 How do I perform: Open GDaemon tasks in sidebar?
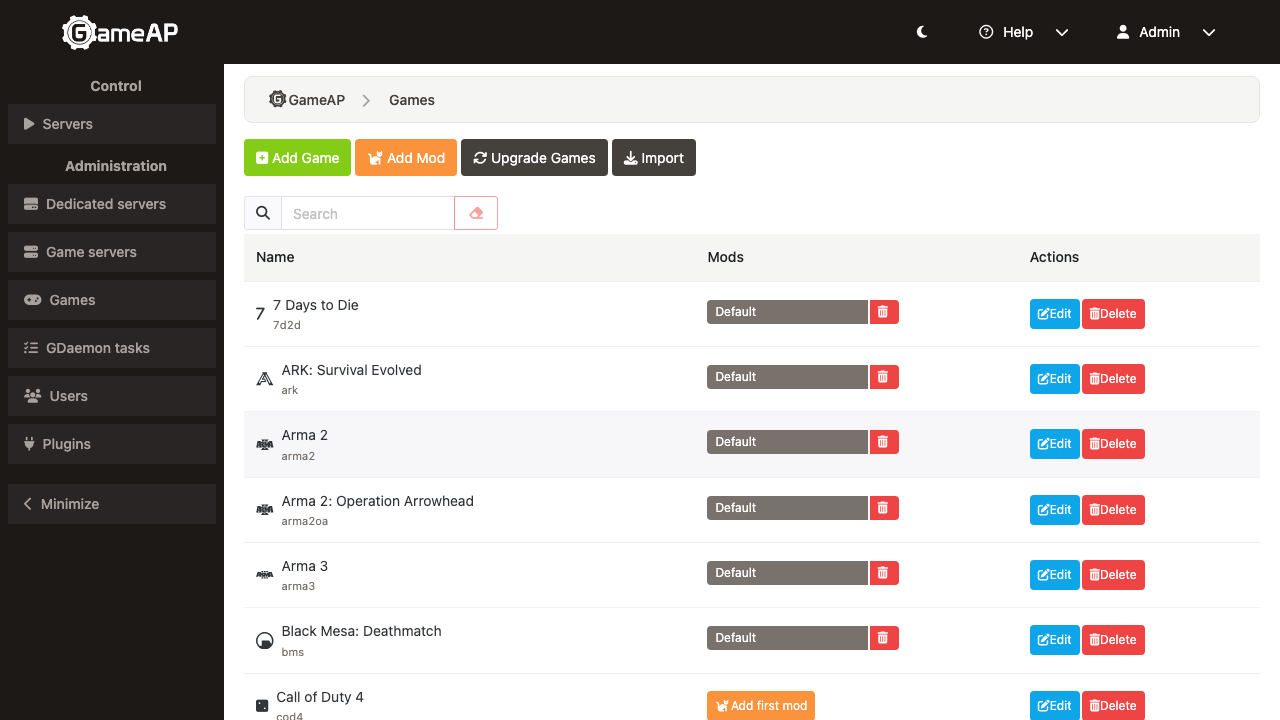pos(112,348)
